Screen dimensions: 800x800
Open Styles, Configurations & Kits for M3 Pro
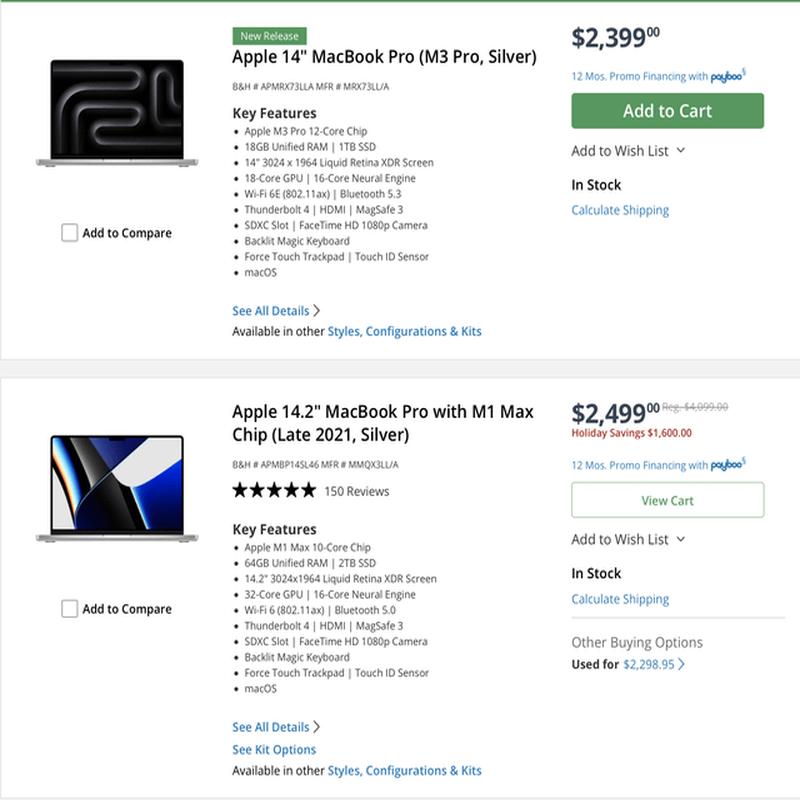pyautogui.click(x=404, y=331)
